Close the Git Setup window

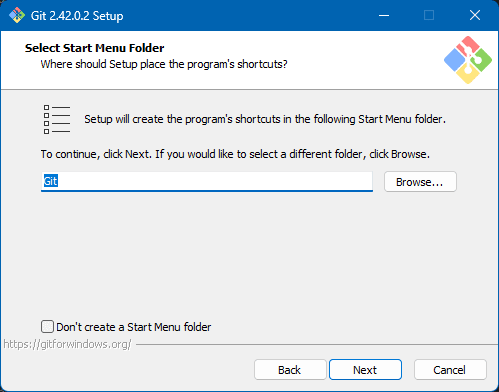pyautogui.click(x=475, y=15)
